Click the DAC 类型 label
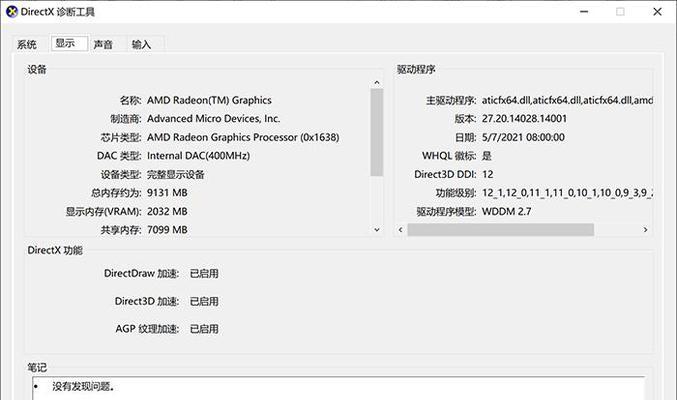 119,156
